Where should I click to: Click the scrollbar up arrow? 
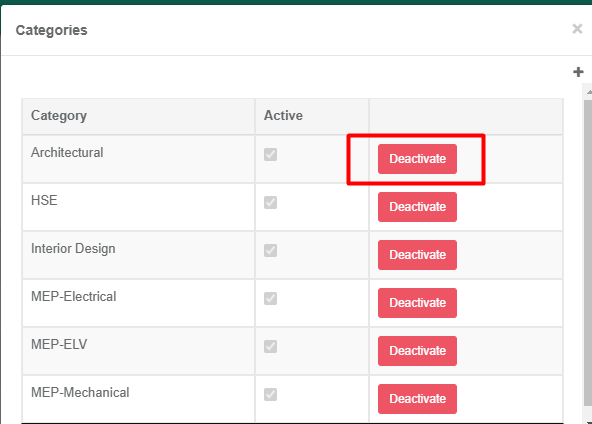click(588, 92)
